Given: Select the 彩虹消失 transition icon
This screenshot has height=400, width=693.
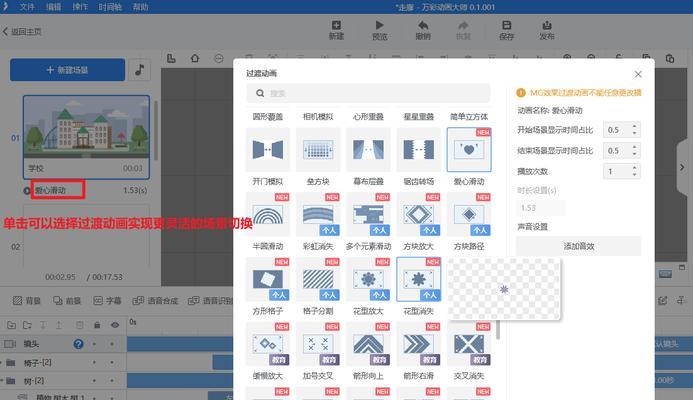Looking at the screenshot, I should click(318, 214).
